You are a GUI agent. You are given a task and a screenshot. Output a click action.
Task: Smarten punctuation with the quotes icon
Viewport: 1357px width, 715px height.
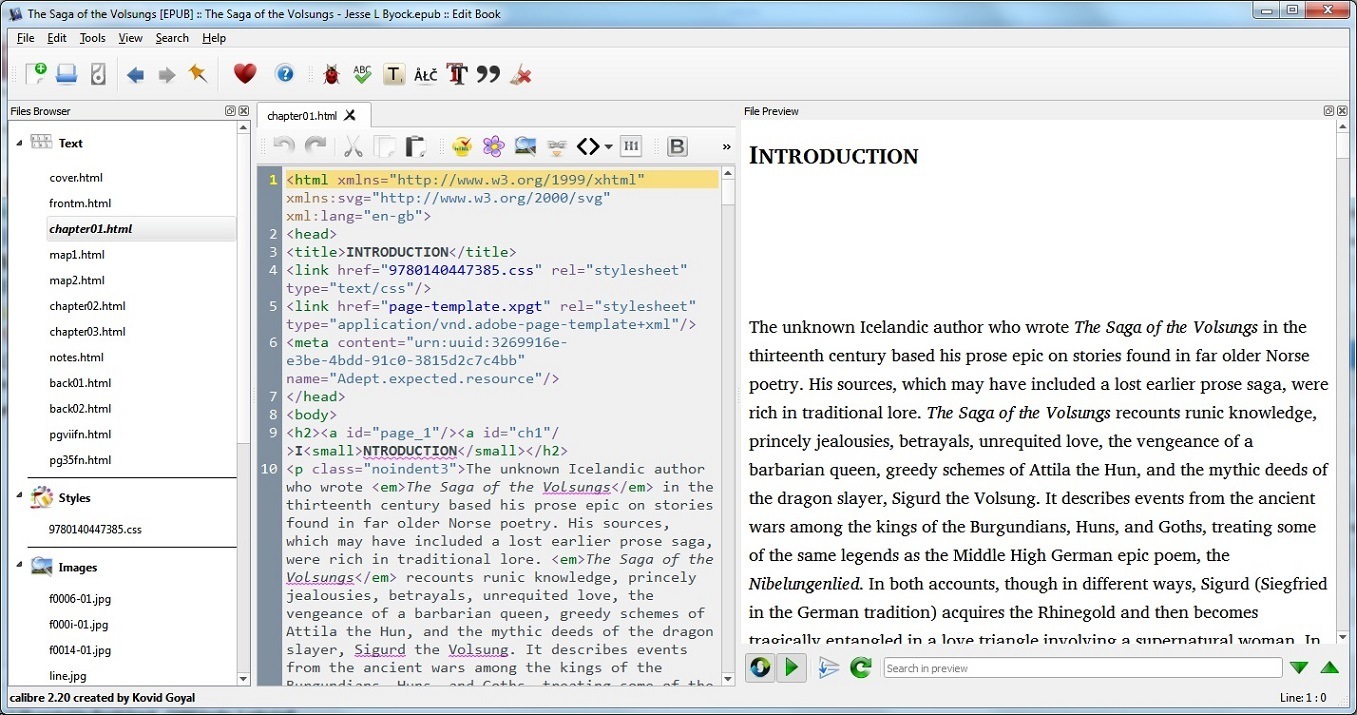pos(488,74)
